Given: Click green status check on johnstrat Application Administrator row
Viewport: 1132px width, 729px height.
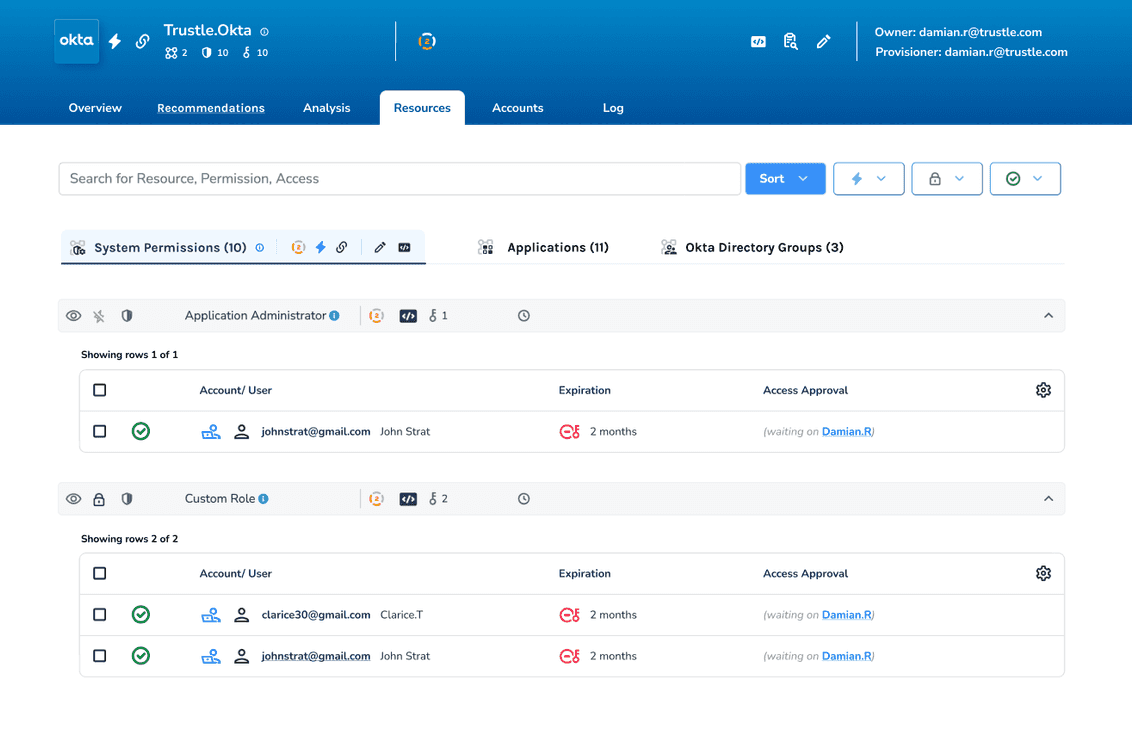Looking at the screenshot, I should coord(141,432).
